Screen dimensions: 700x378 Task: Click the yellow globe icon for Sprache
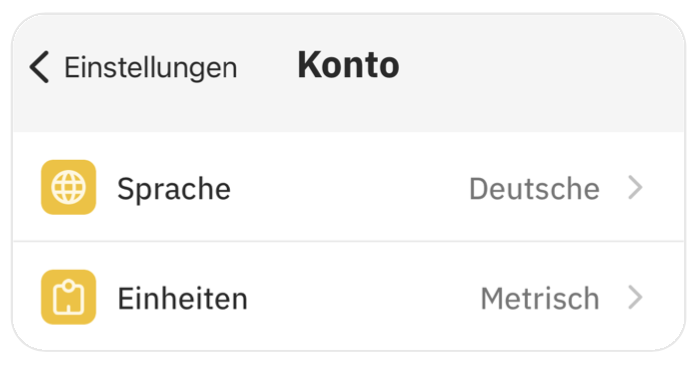coord(68,187)
